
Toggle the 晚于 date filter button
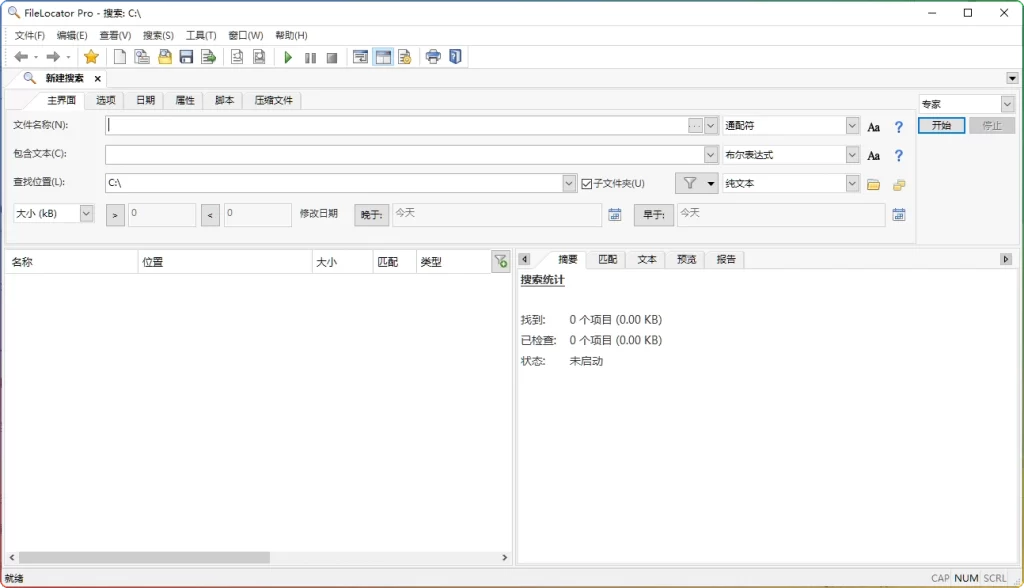coord(369,214)
